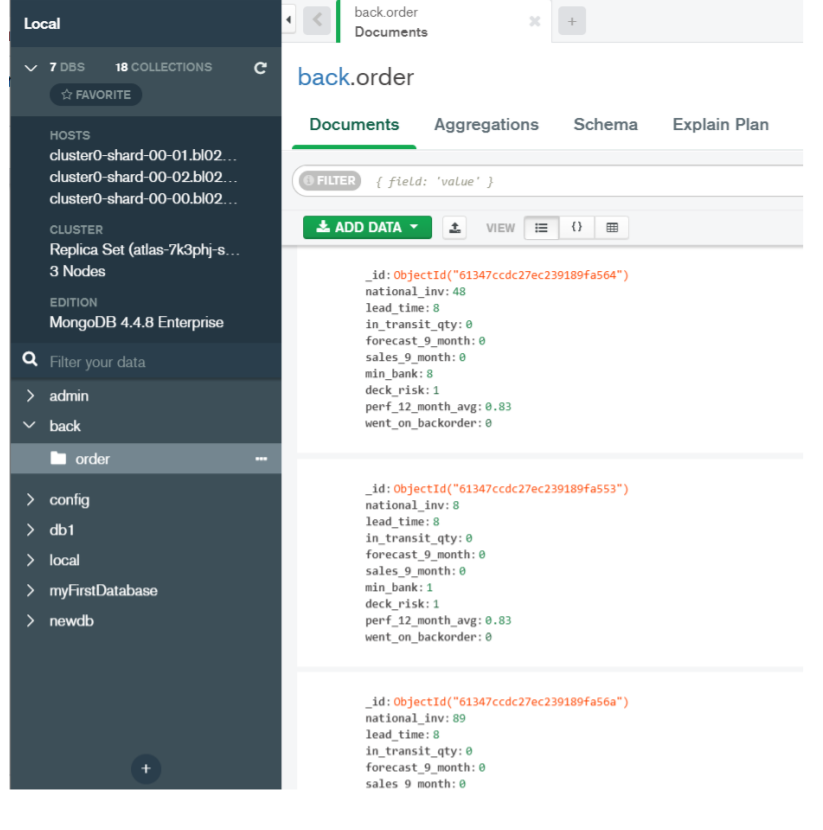Close the back.order Documents tab
823x830 pixels.
point(535,21)
